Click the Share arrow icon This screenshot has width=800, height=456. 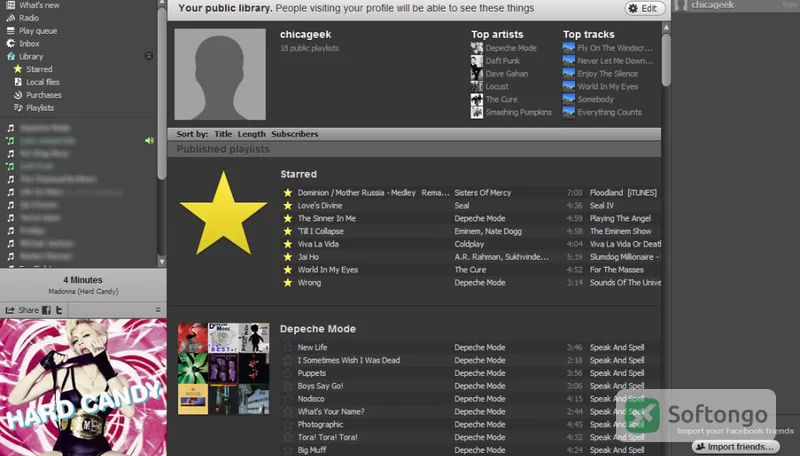pyautogui.click(x=10, y=310)
